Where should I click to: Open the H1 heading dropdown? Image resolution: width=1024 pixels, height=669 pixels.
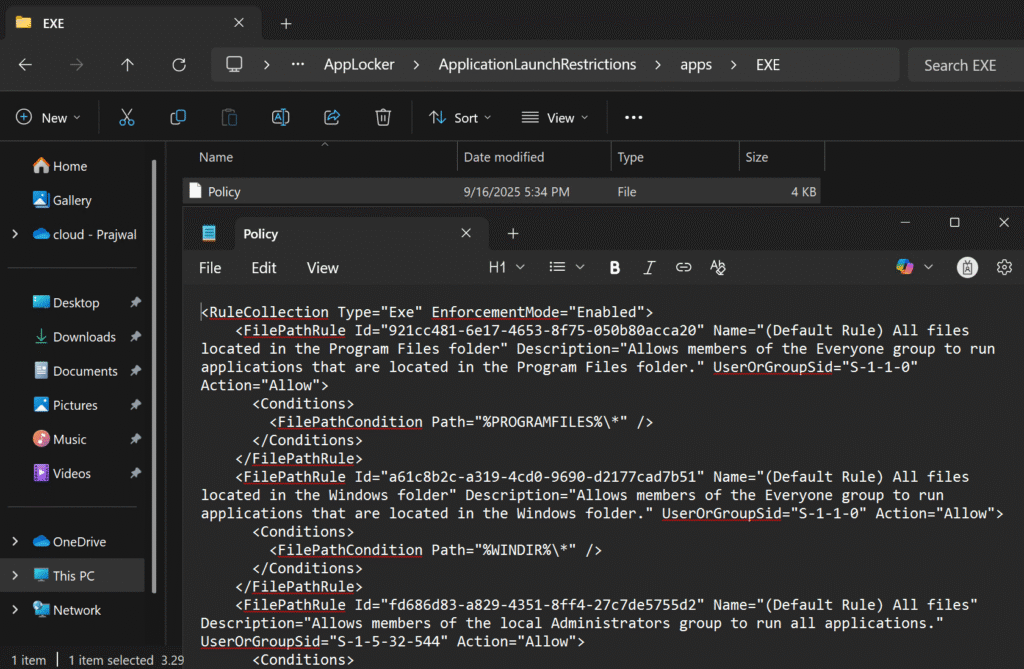507,267
